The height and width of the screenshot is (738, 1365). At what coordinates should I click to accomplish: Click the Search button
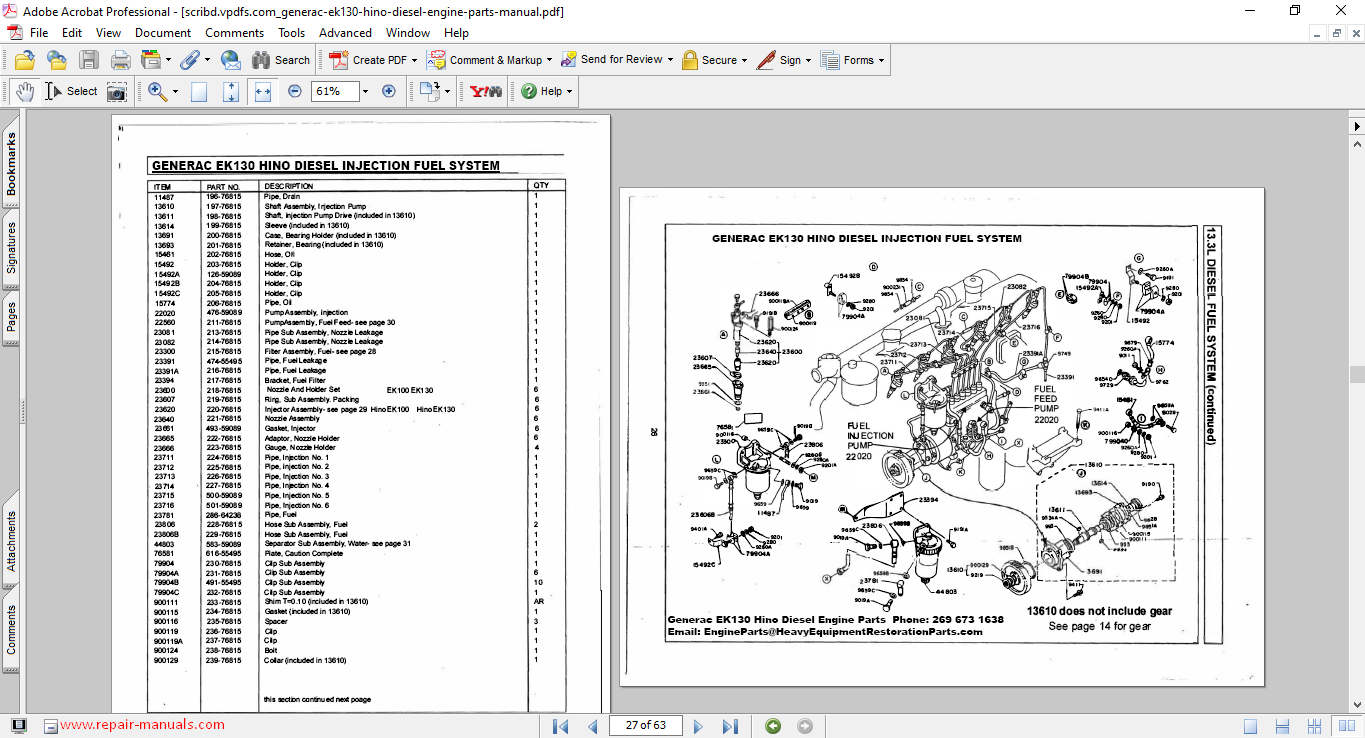pos(281,60)
